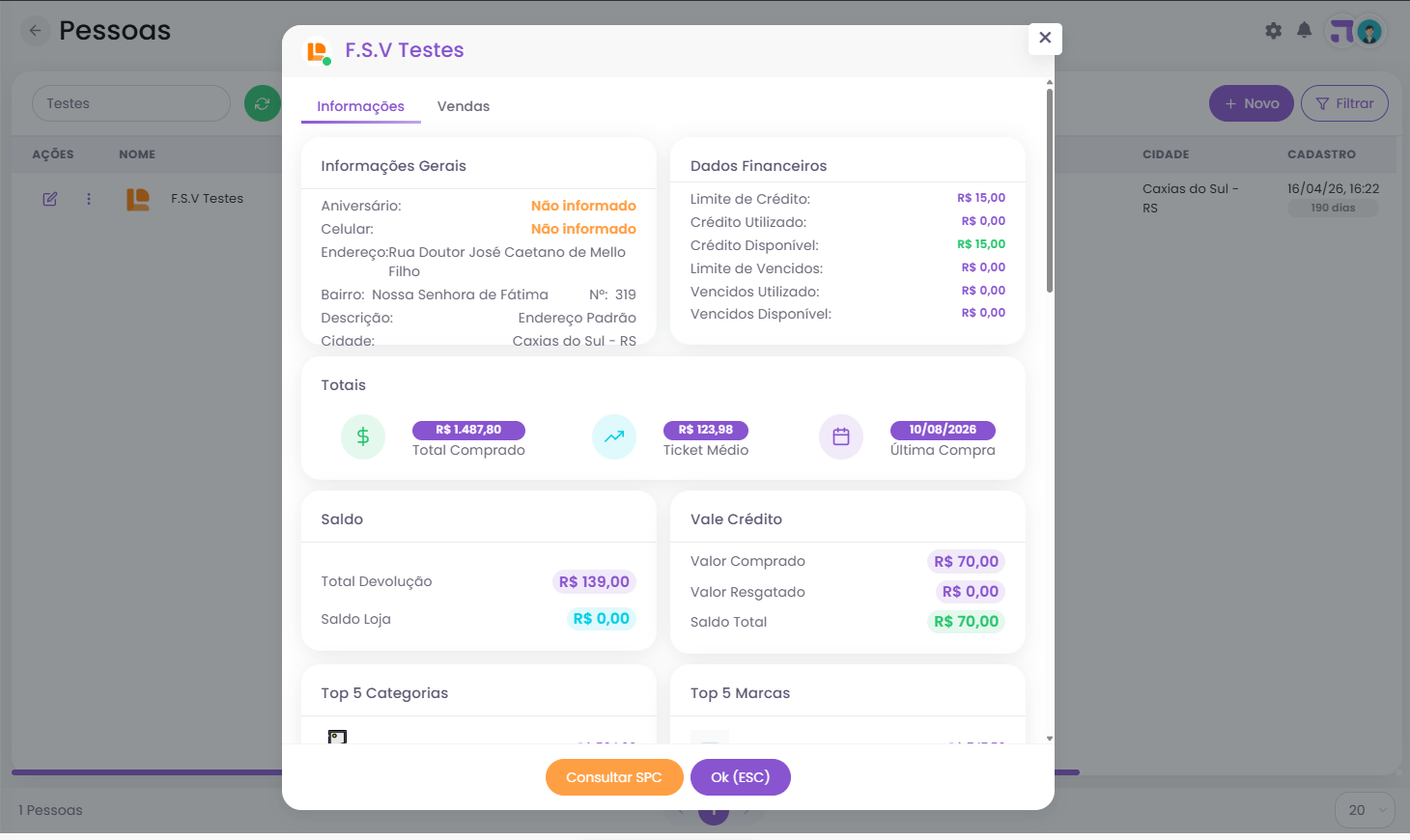
Task: Click the R$ 139,00 Total Devolução value
Action: click(x=594, y=582)
